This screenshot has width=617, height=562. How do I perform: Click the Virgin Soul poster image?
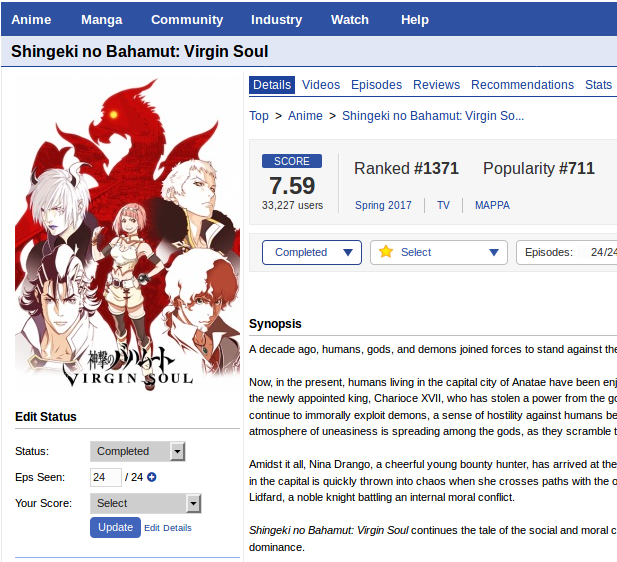pos(127,234)
